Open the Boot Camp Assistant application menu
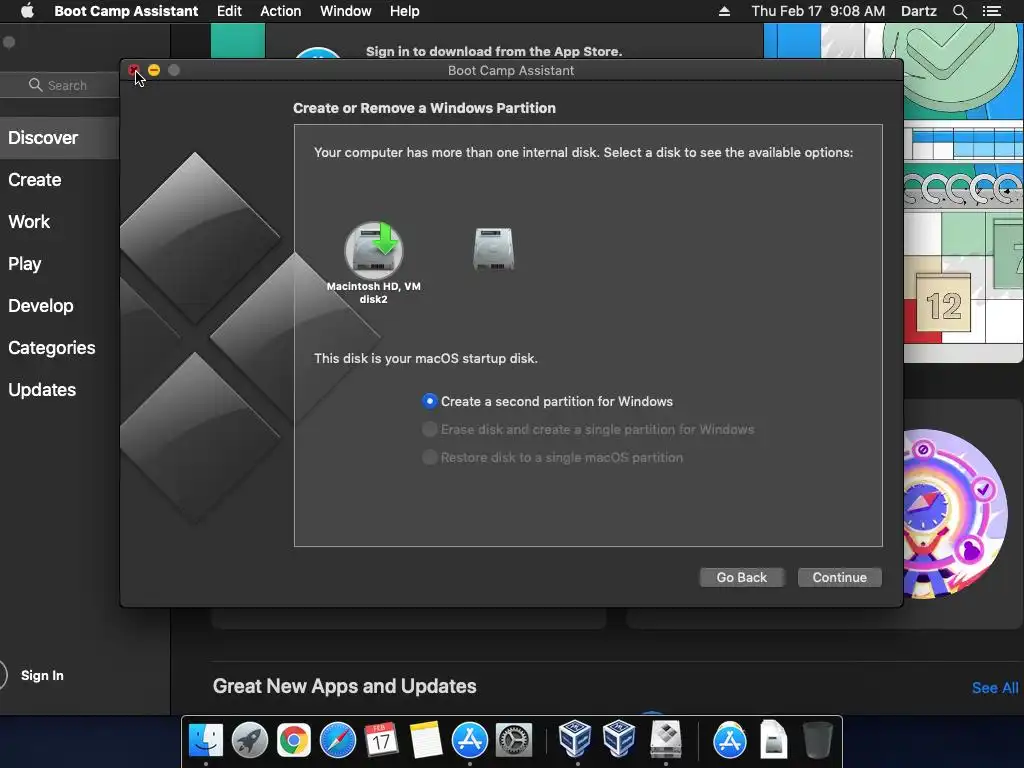Viewport: 1024px width, 768px height. (x=126, y=11)
